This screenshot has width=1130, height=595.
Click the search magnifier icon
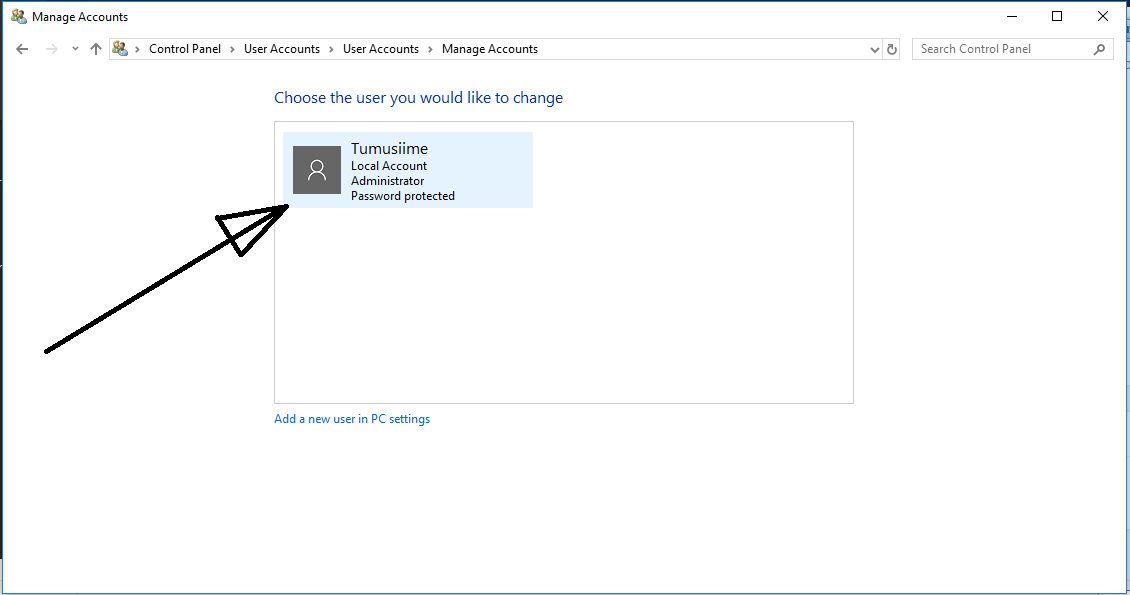pyautogui.click(x=1098, y=48)
